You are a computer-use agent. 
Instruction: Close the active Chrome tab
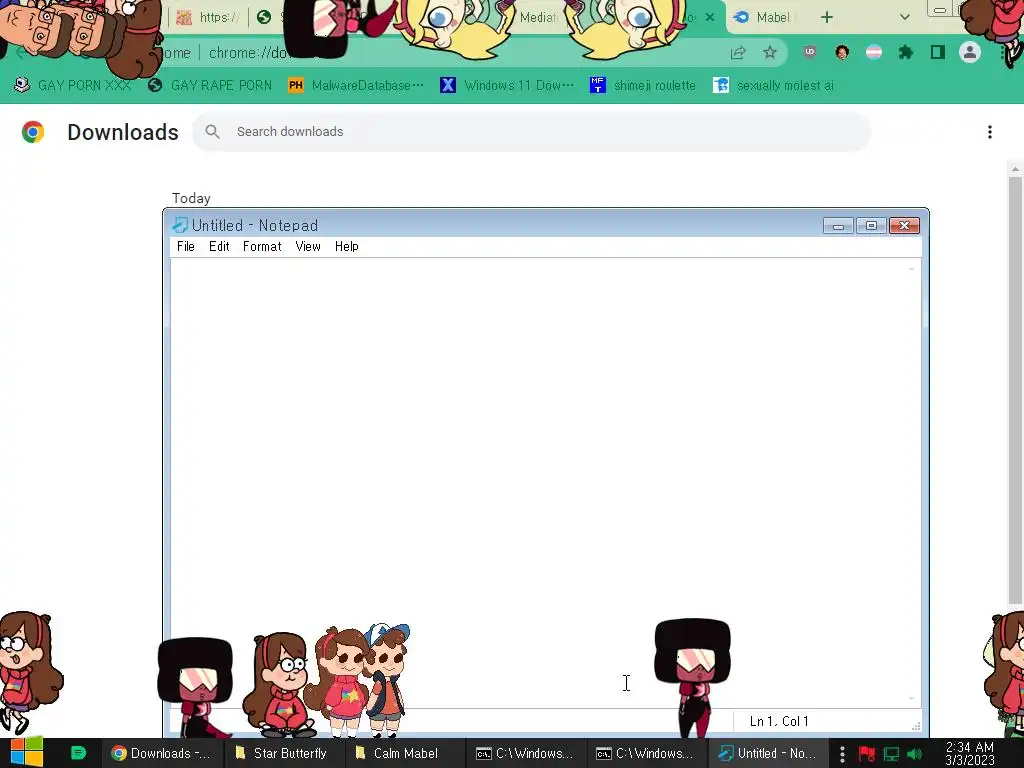tap(710, 18)
